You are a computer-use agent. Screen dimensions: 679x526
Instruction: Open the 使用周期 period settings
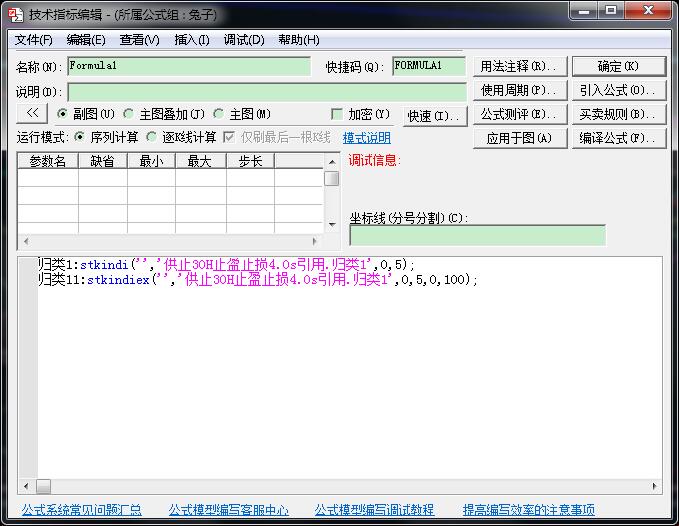[519, 90]
